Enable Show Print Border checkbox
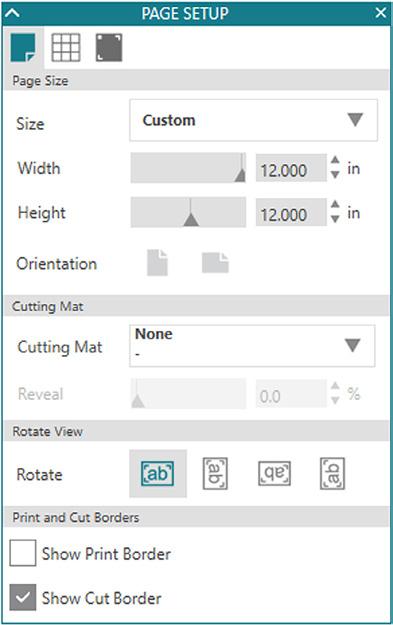This screenshot has width=393, height=625. pyautogui.click(x=23, y=553)
